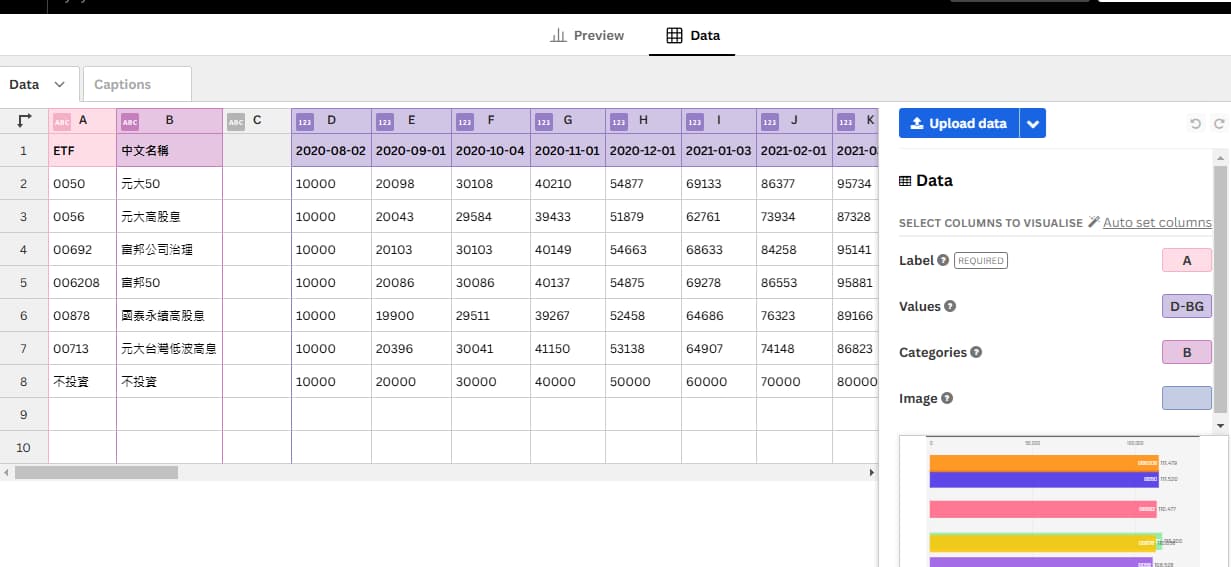This screenshot has width=1231, height=567.
Task: Click the Label column A field
Action: click(1186, 261)
